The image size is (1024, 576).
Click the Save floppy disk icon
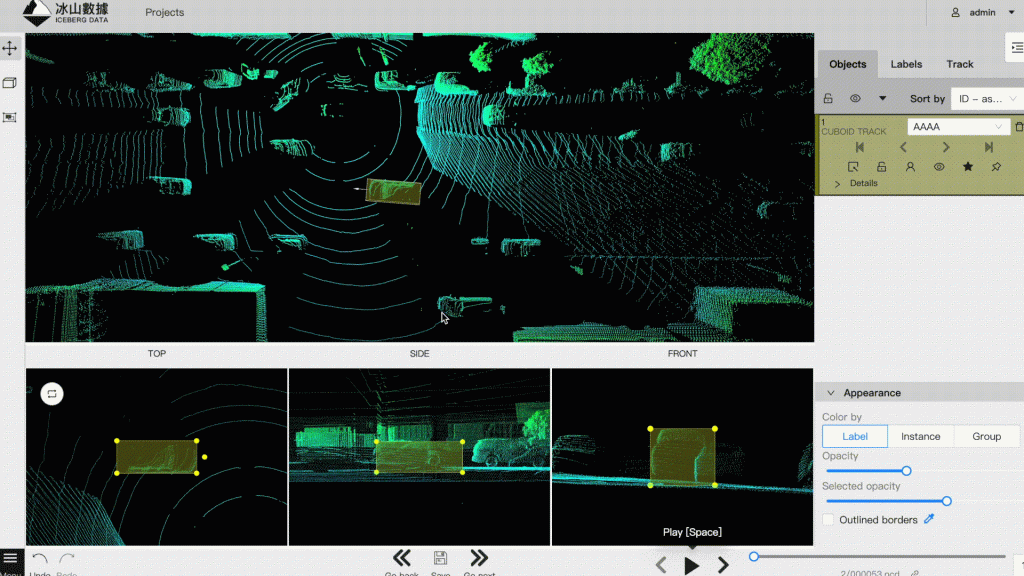[440, 558]
